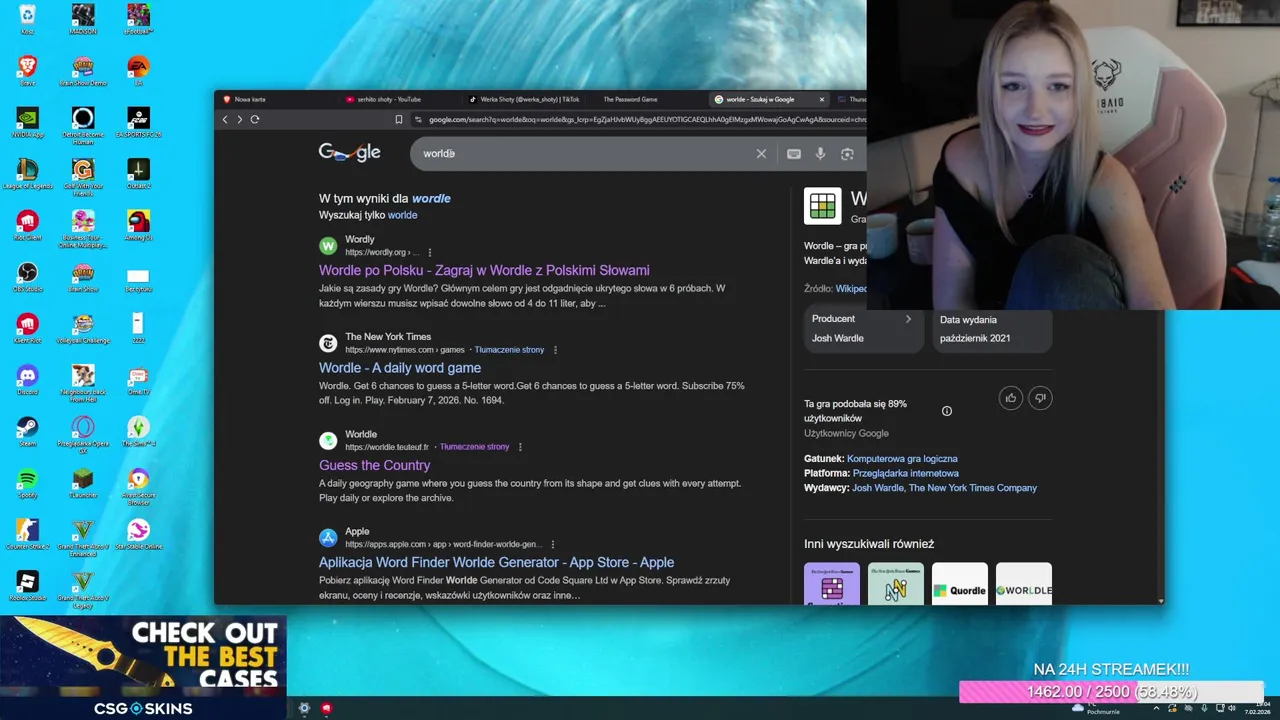
Task: Click corrected spelling link 'wordle'
Action: (x=431, y=198)
